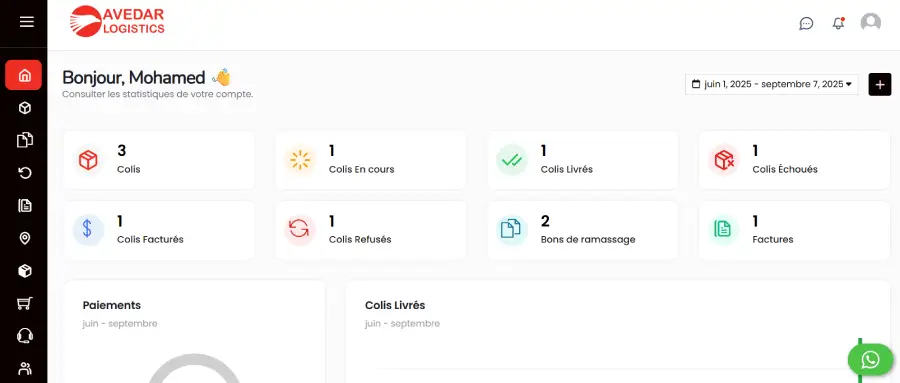Click the count 3 on Colis card
Screen dimensions: 900x383
tap(122, 151)
